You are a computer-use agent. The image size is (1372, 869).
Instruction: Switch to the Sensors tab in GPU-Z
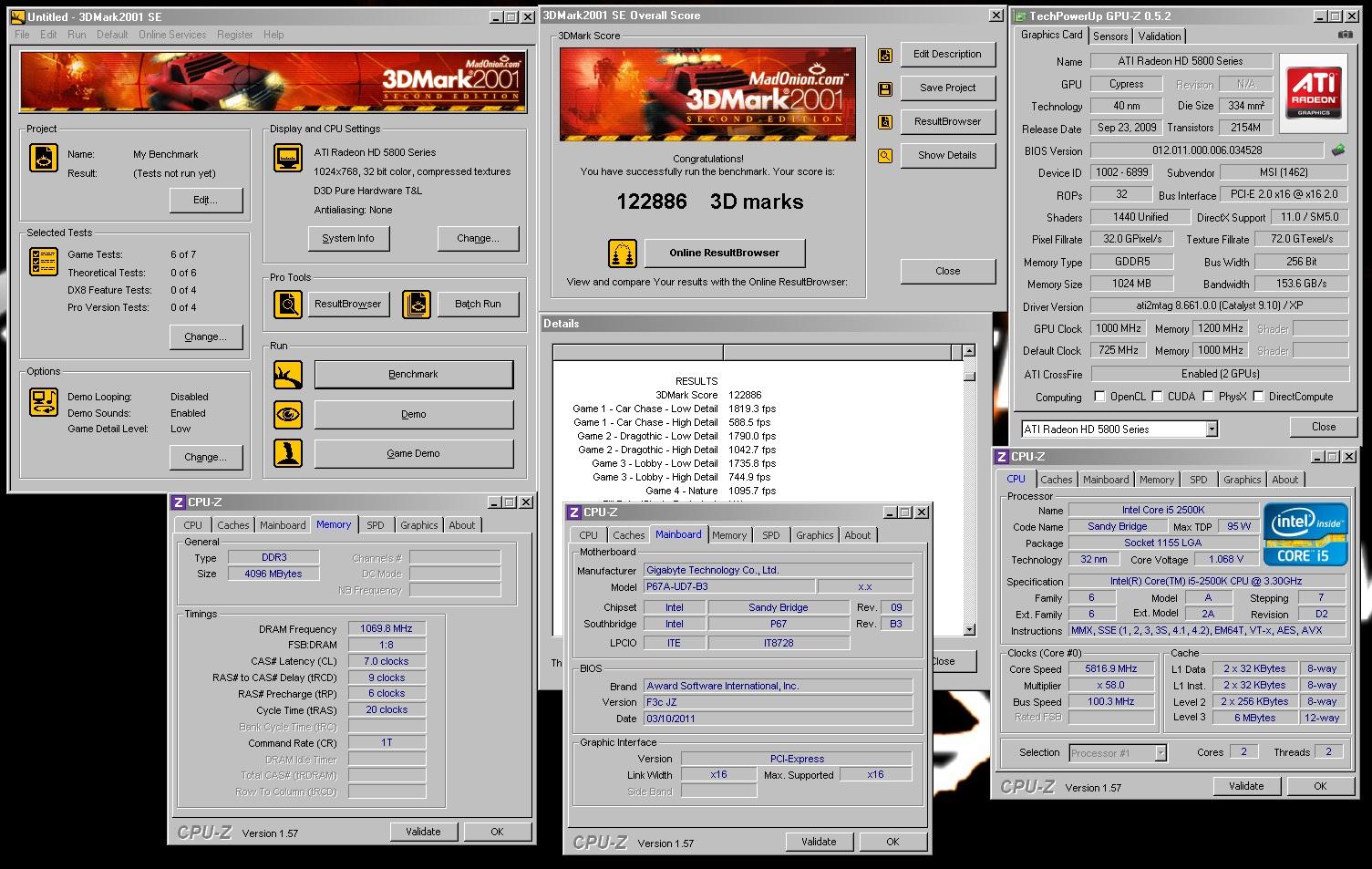pos(1110,36)
